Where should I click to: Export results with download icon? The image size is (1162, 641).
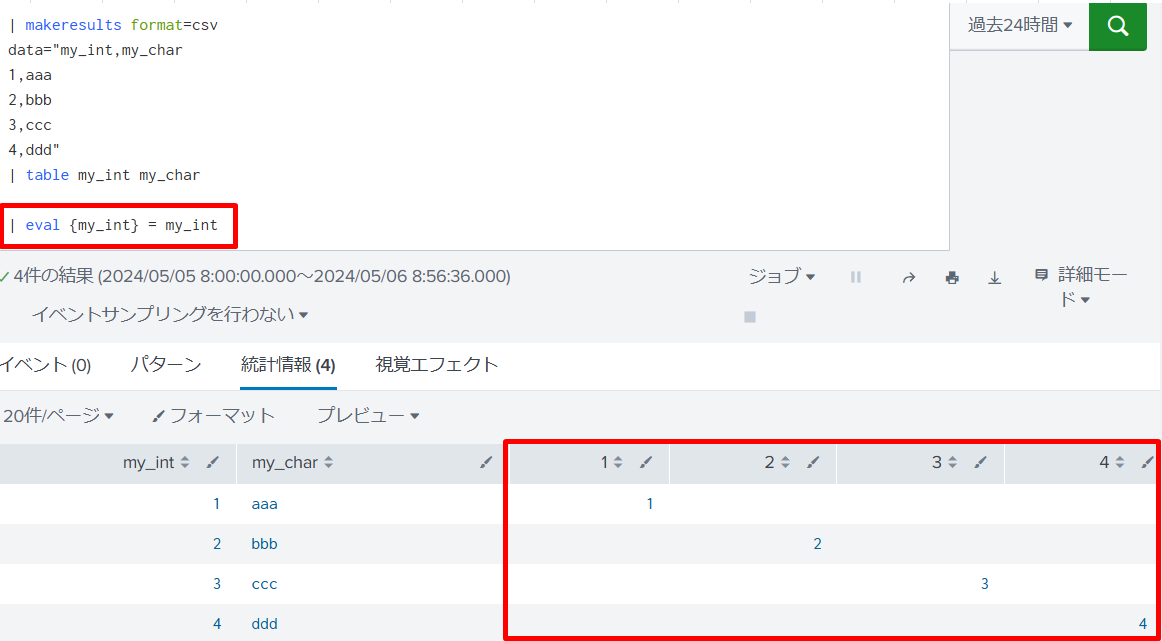coord(995,278)
